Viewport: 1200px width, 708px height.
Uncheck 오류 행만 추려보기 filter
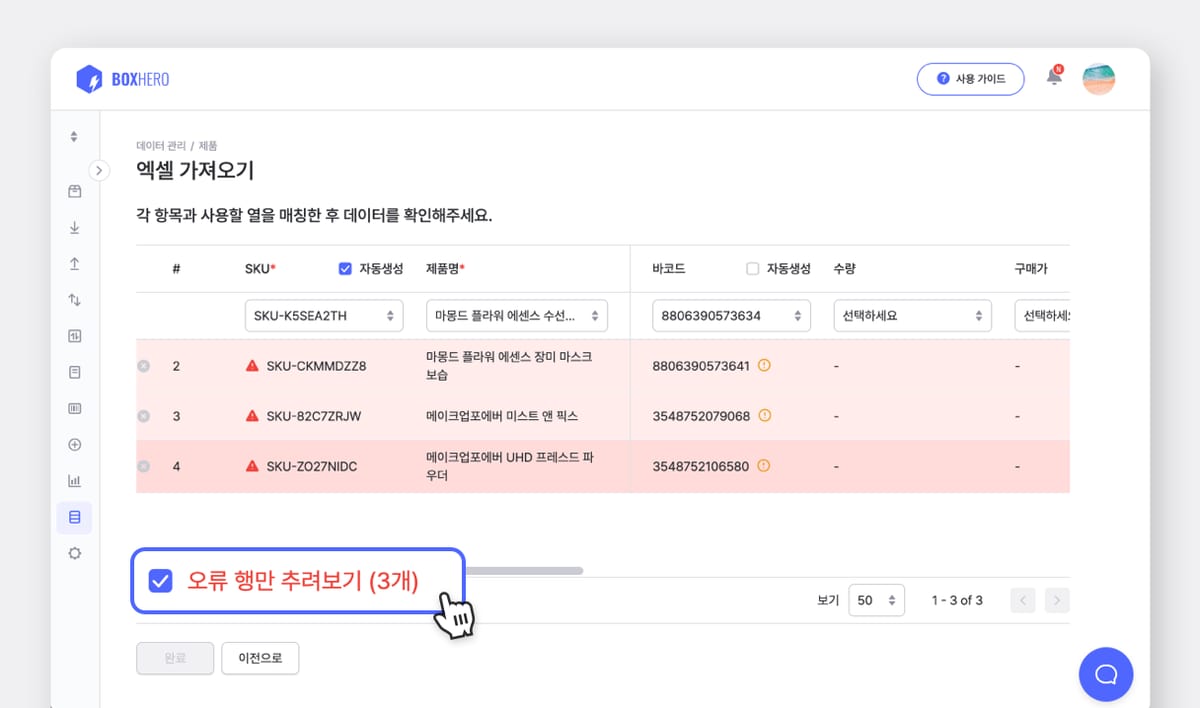point(160,580)
